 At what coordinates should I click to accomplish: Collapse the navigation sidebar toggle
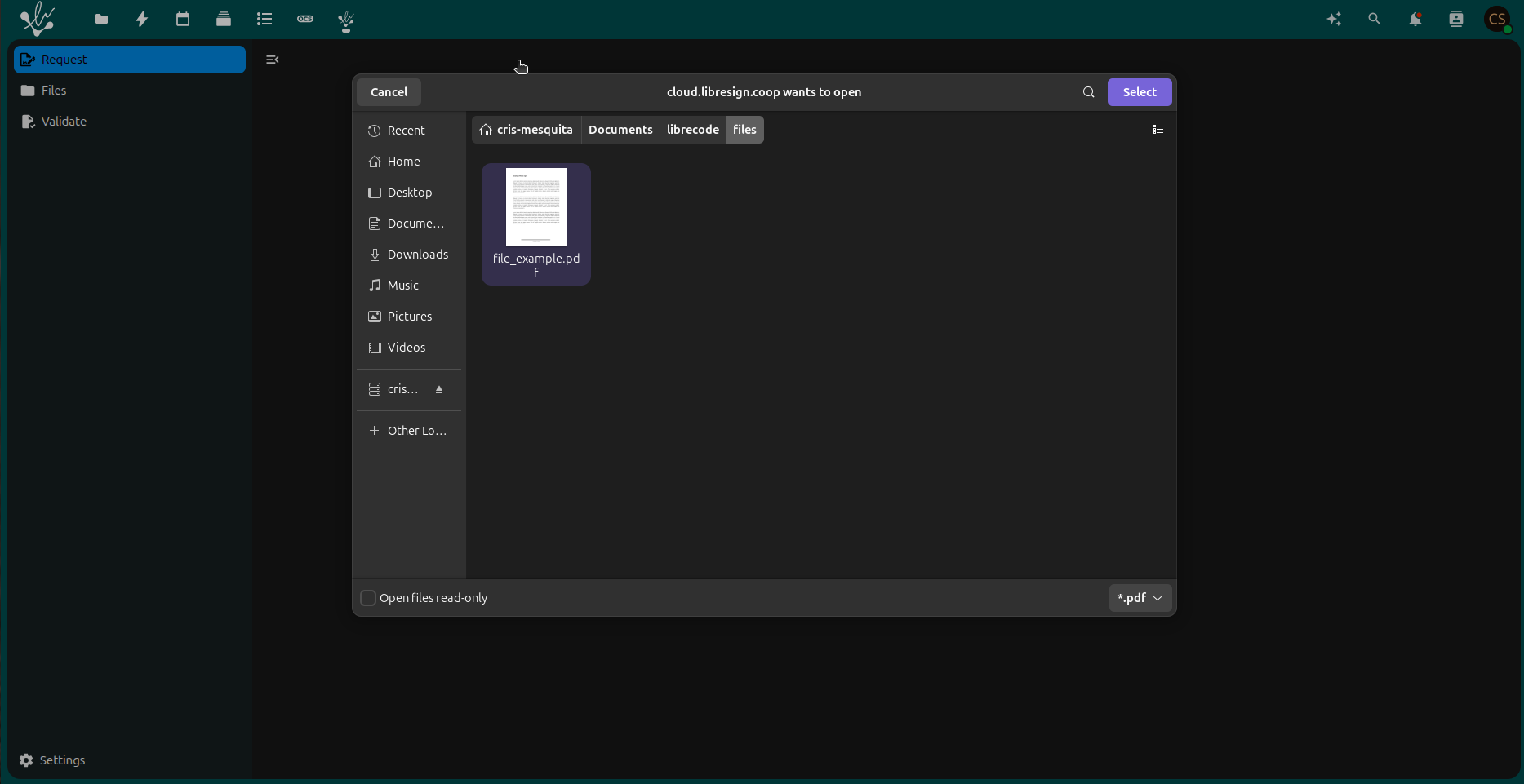273,60
